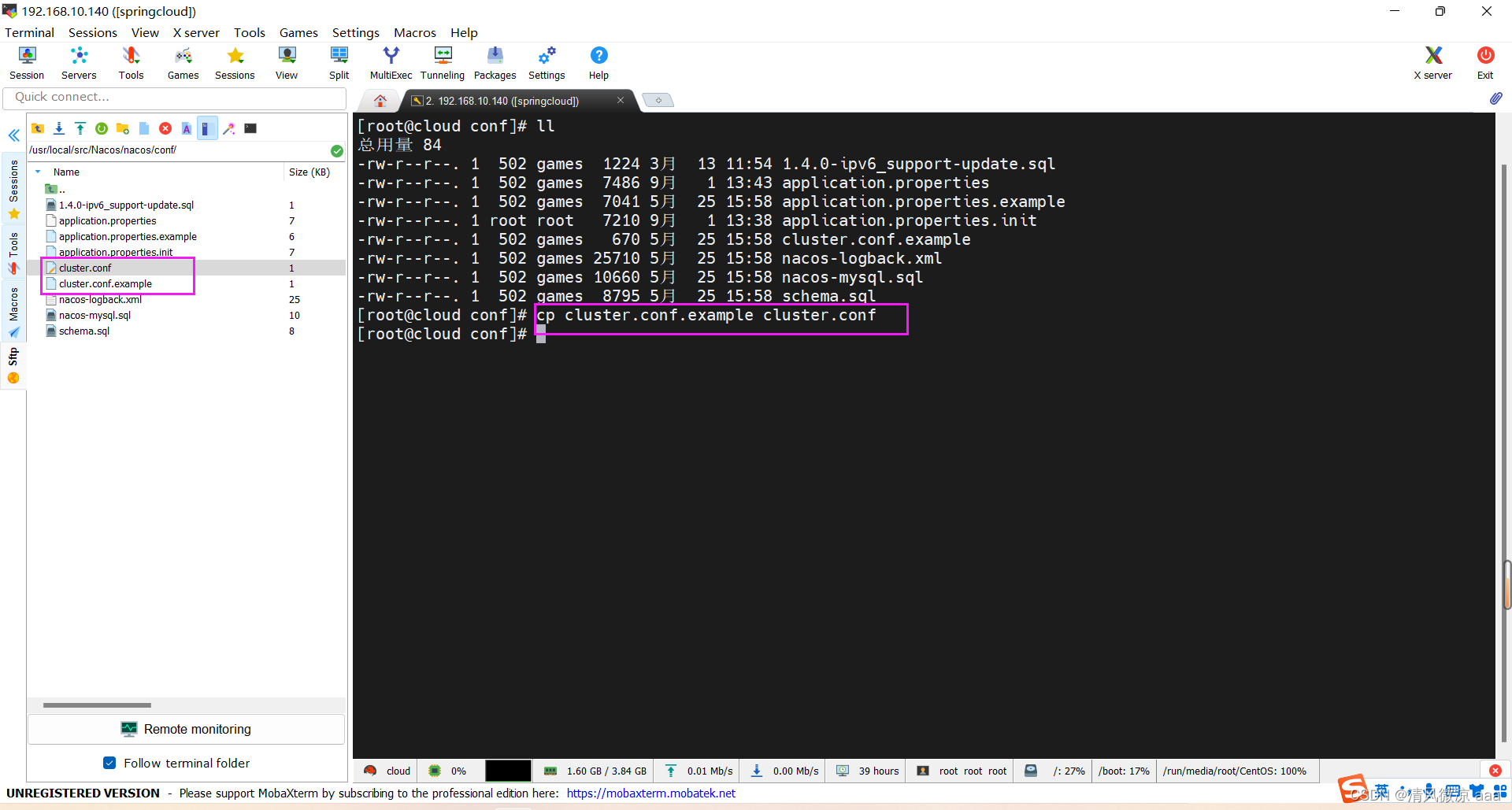Image resolution: width=1512 pixels, height=810 pixels.
Task: Open the Servers toolbar icon
Action: tap(79, 63)
